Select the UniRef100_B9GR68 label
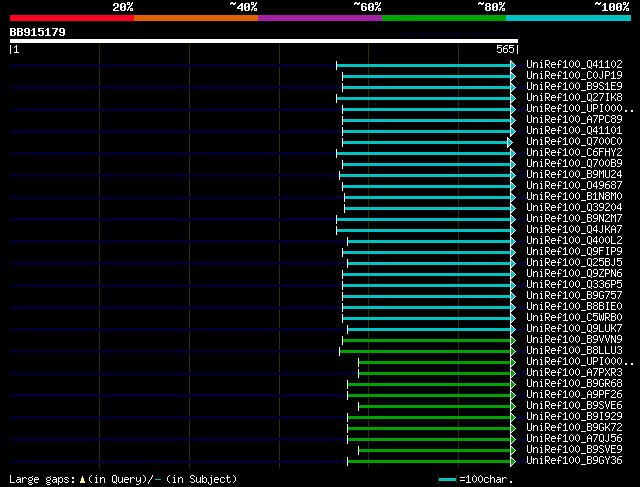The image size is (640, 487). (574, 384)
